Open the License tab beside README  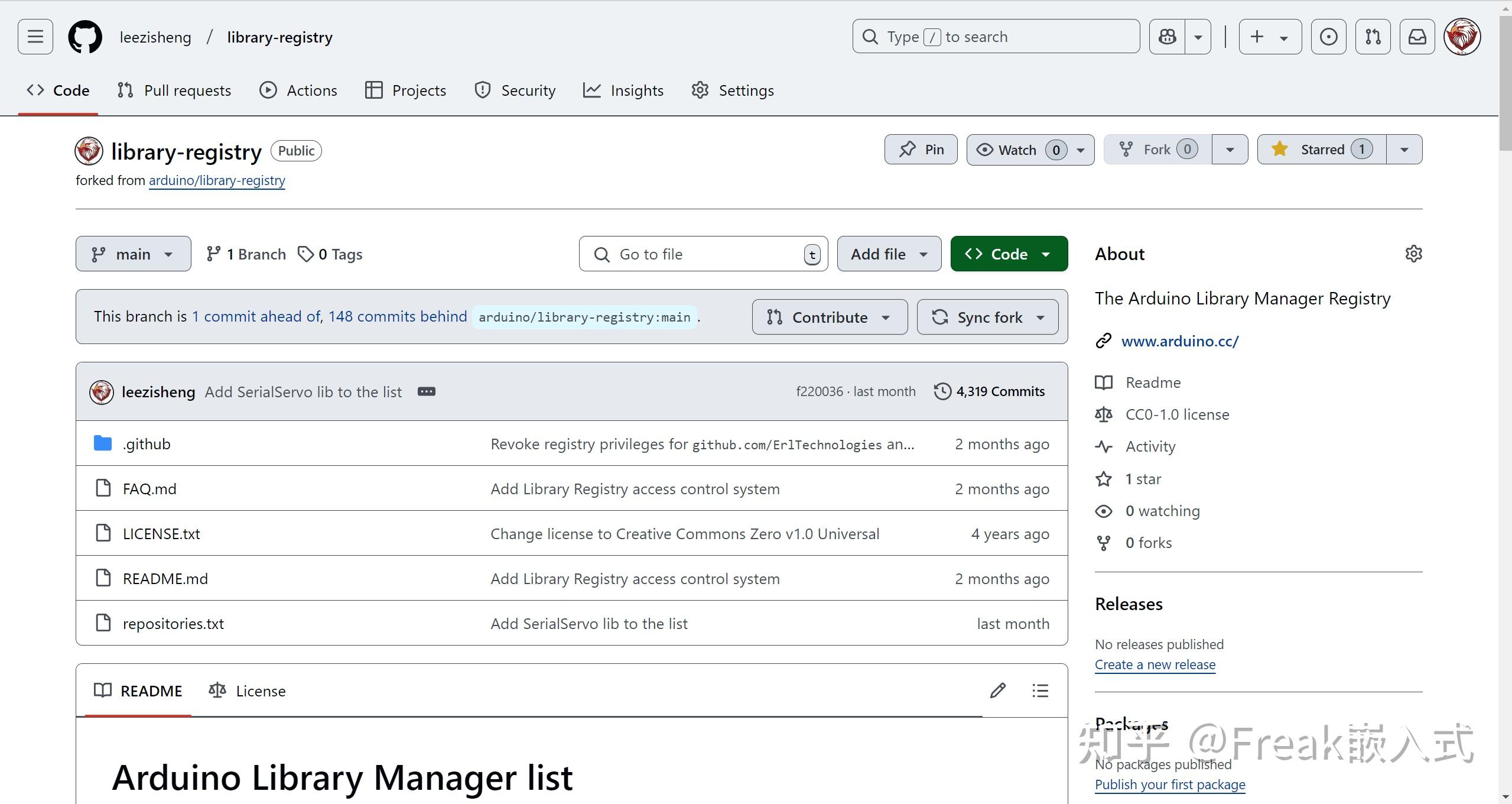tap(247, 690)
